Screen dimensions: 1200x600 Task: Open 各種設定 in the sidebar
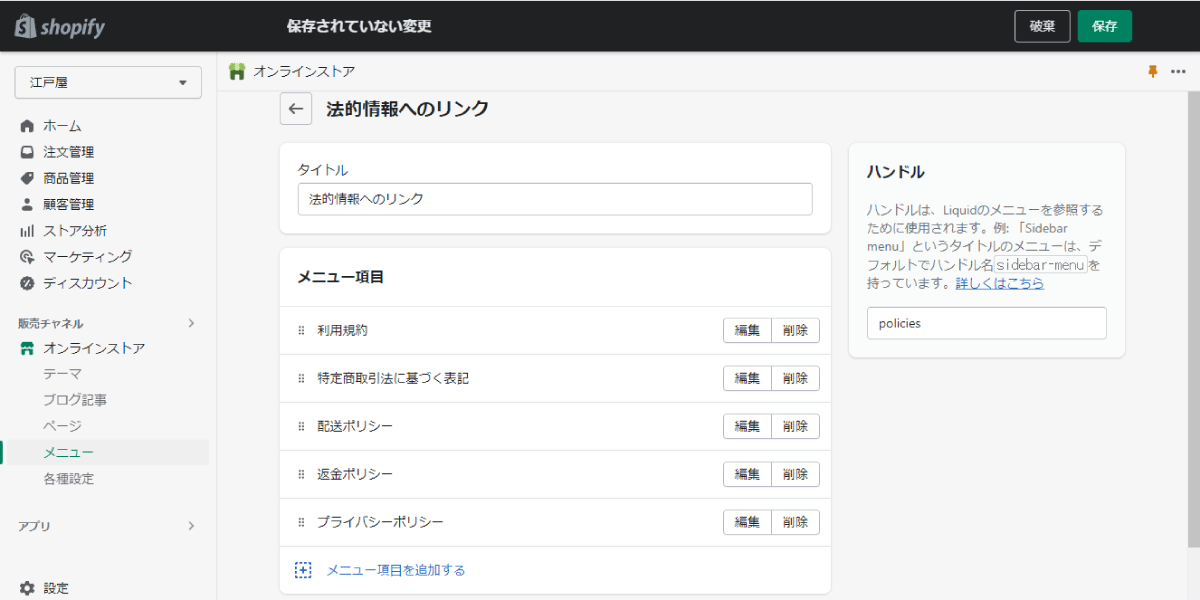click(x=68, y=478)
